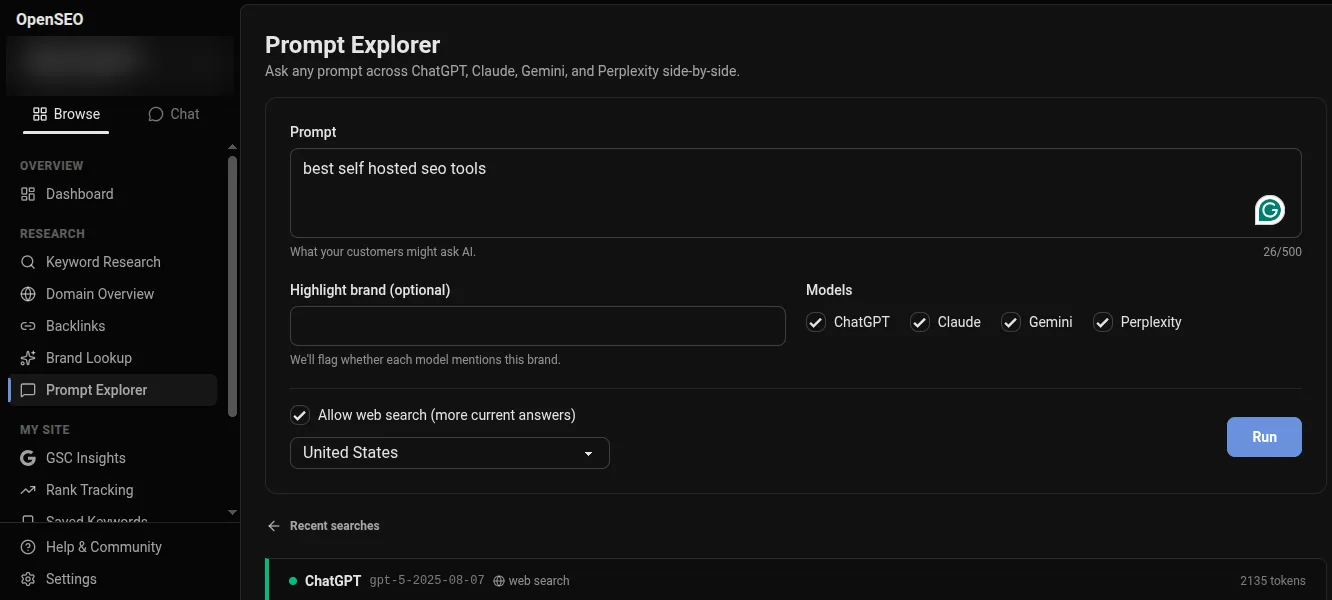Uncheck the ChatGPT model checkbox
This screenshot has width=1332, height=600.
[816, 322]
